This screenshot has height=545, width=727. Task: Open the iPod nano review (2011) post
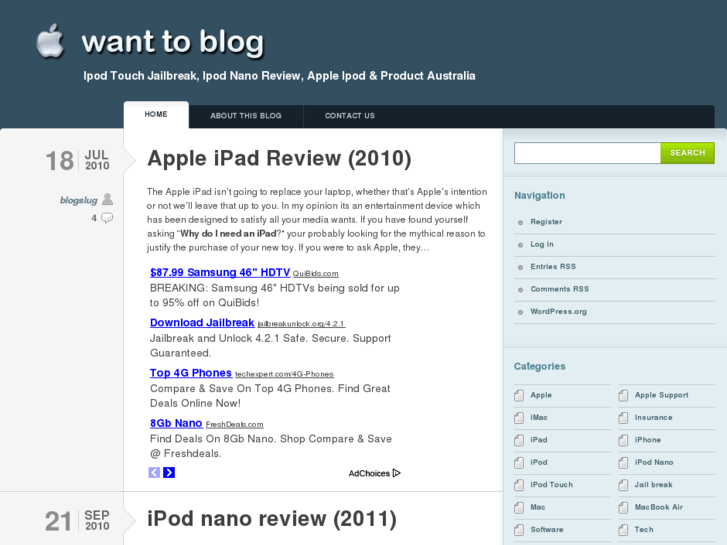point(272,519)
